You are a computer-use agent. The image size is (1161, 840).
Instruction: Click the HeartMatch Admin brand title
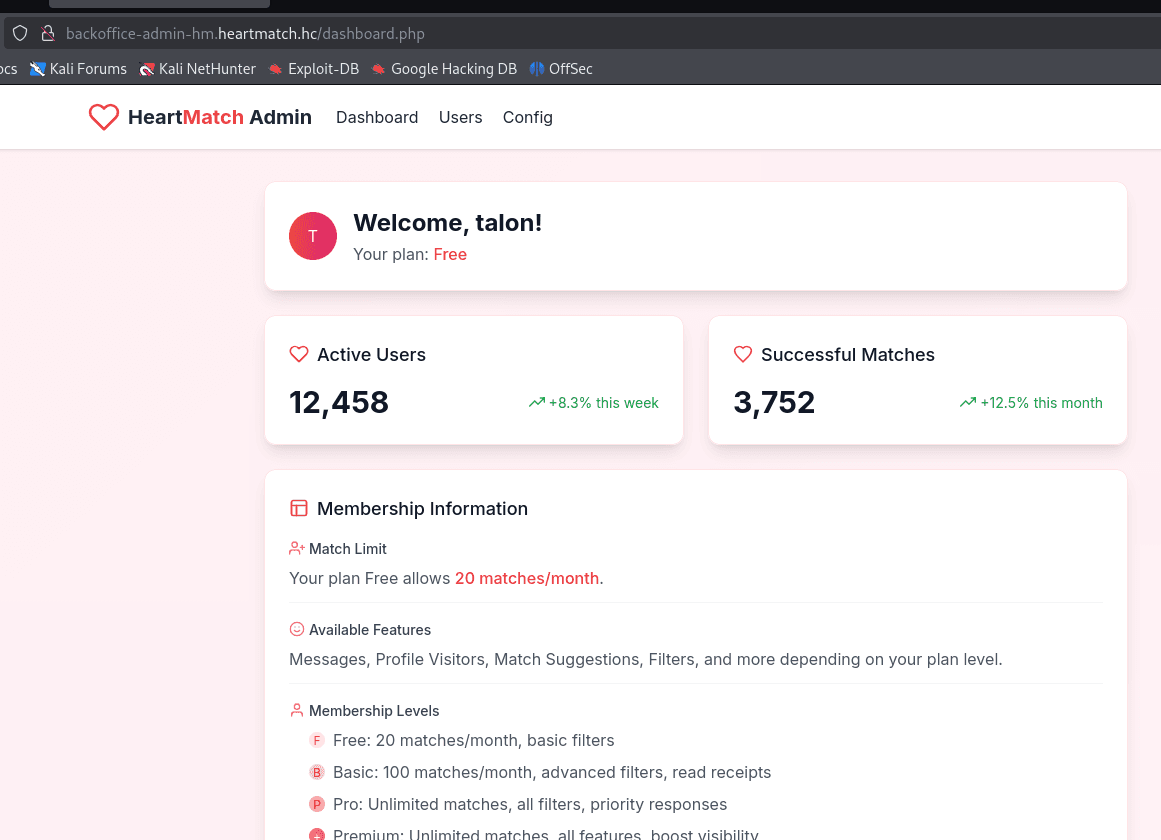220,117
